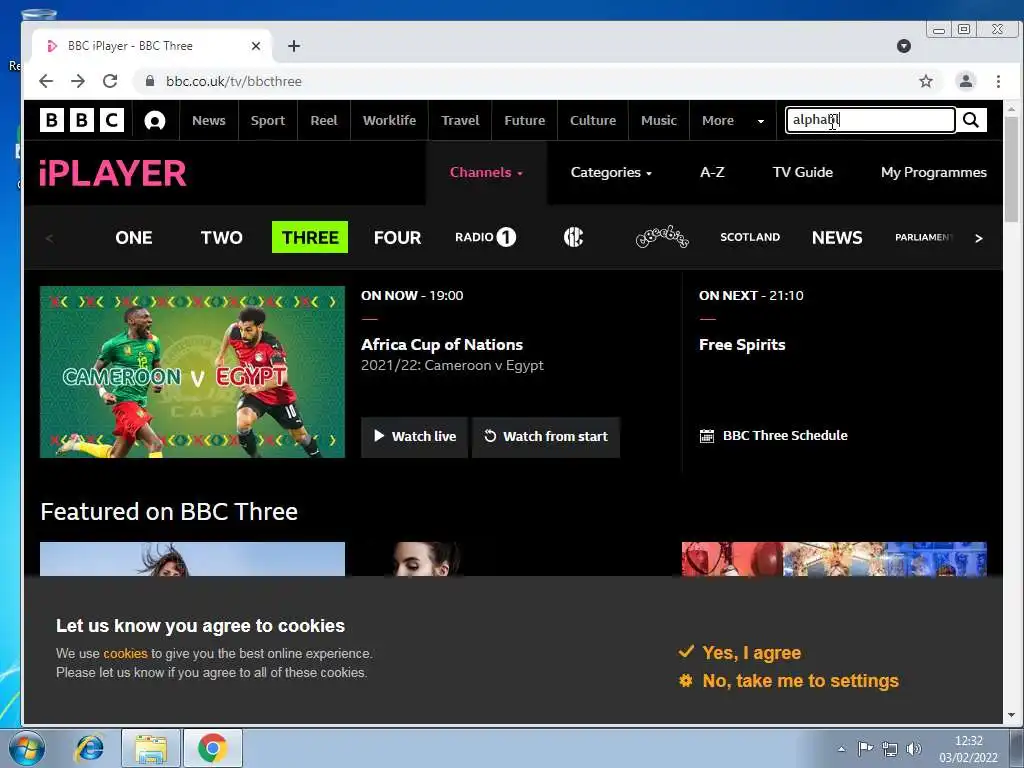Expand the Categories dropdown
Viewport: 1024px width, 768px height.
[x=611, y=172]
